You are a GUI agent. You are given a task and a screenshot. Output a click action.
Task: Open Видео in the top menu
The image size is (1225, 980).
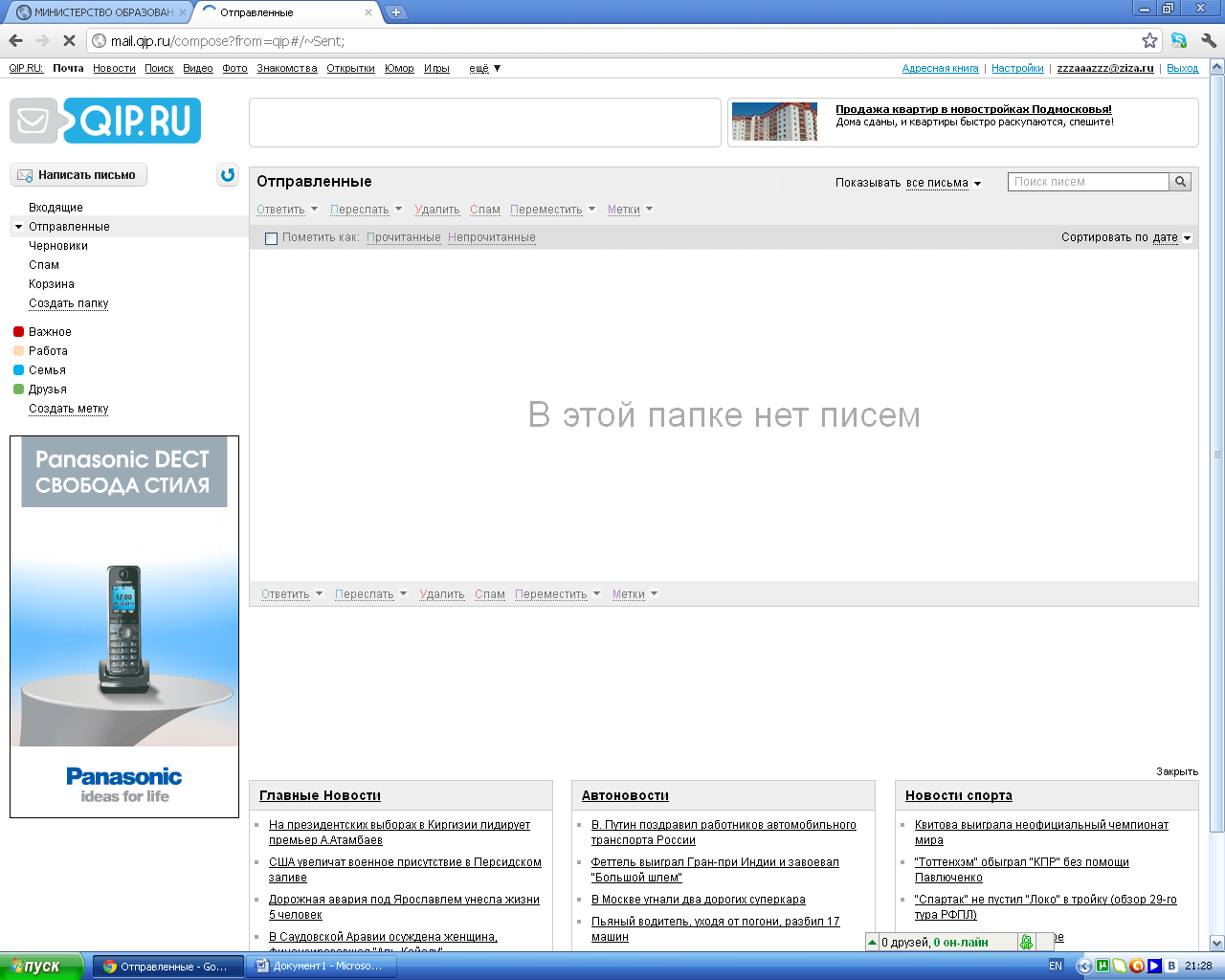(198, 68)
